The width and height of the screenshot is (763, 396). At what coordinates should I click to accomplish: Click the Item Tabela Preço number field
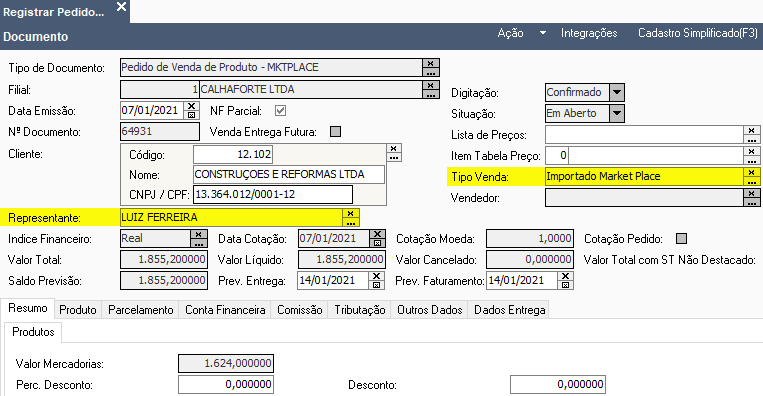click(557, 156)
